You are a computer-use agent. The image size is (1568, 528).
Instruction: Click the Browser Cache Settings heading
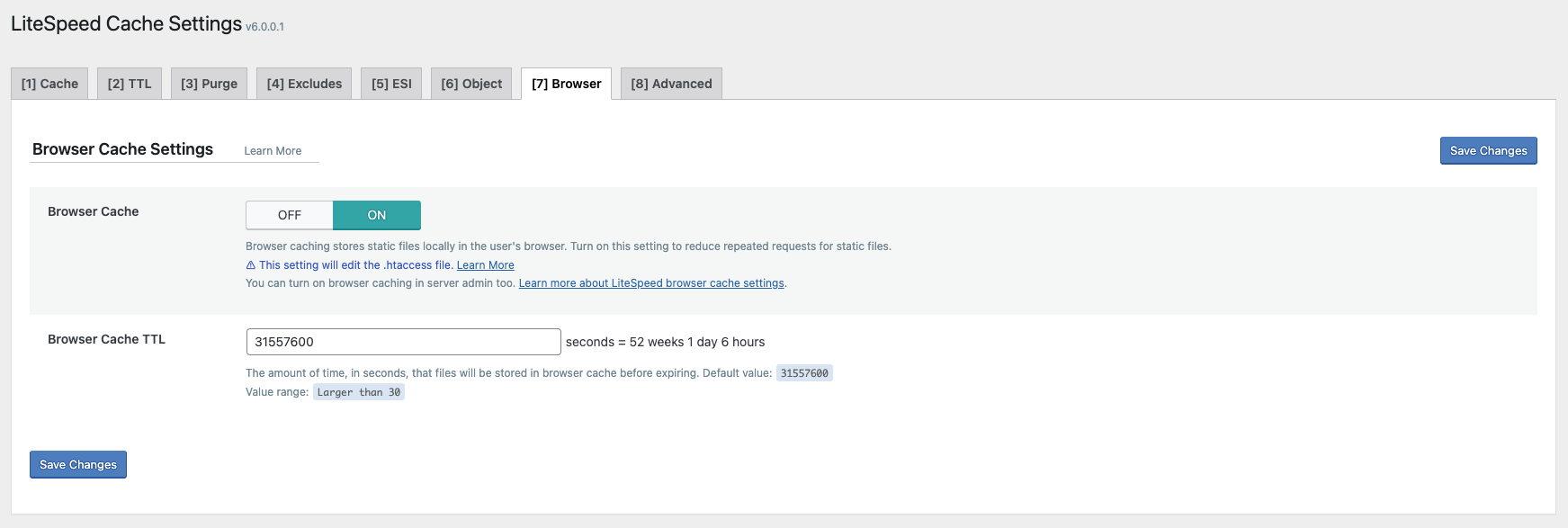[x=122, y=149]
